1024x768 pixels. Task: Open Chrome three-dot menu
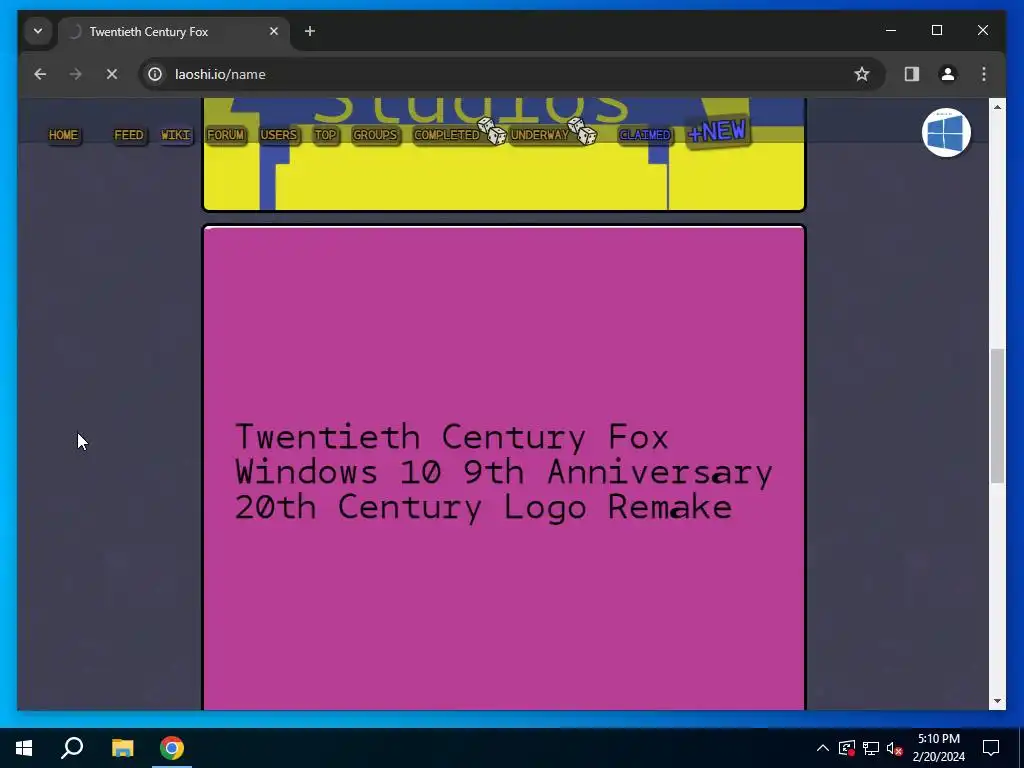pyautogui.click(x=984, y=74)
